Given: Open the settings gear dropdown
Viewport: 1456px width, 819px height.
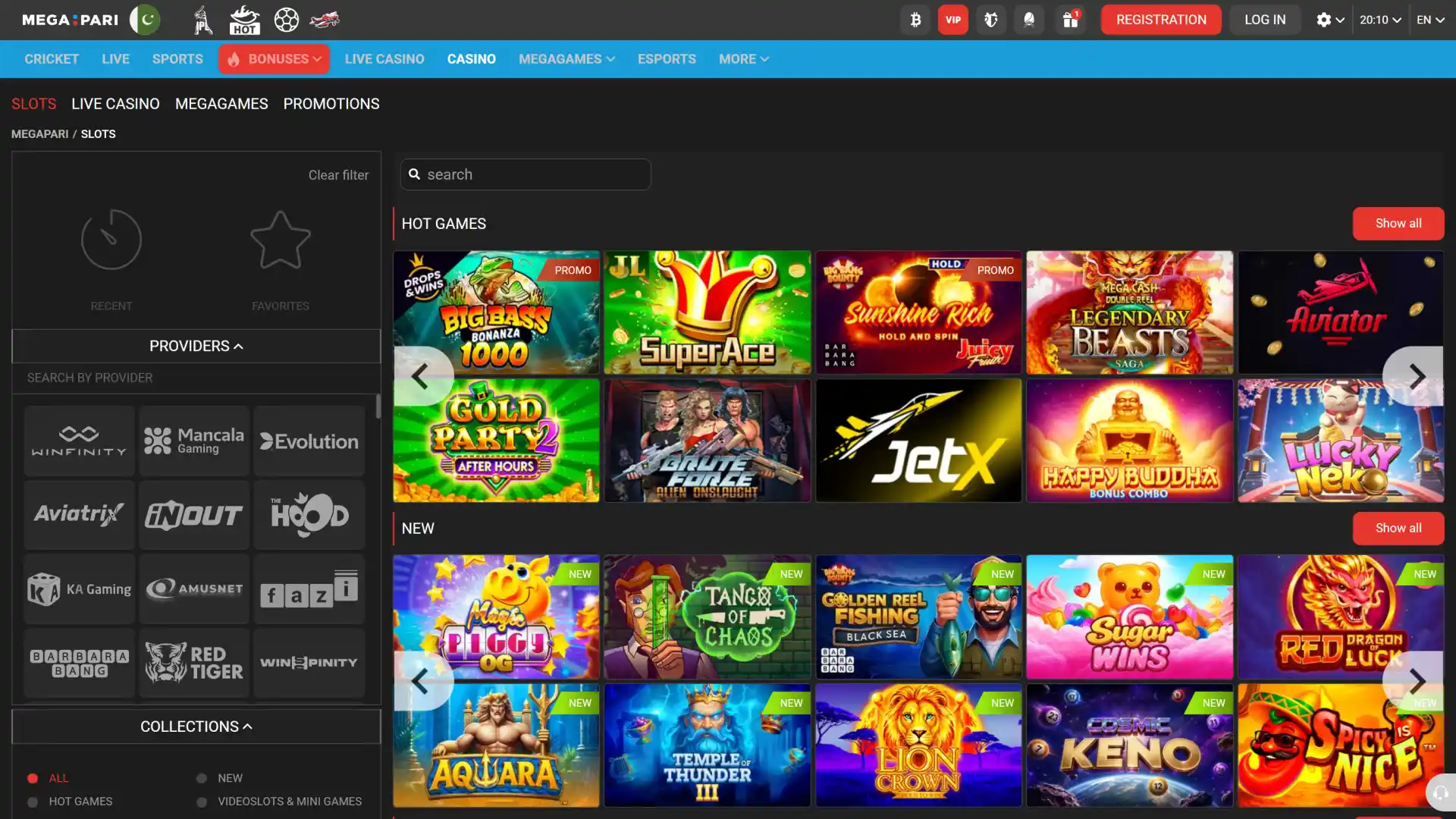Looking at the screenshot, I should click(1330, 20).
